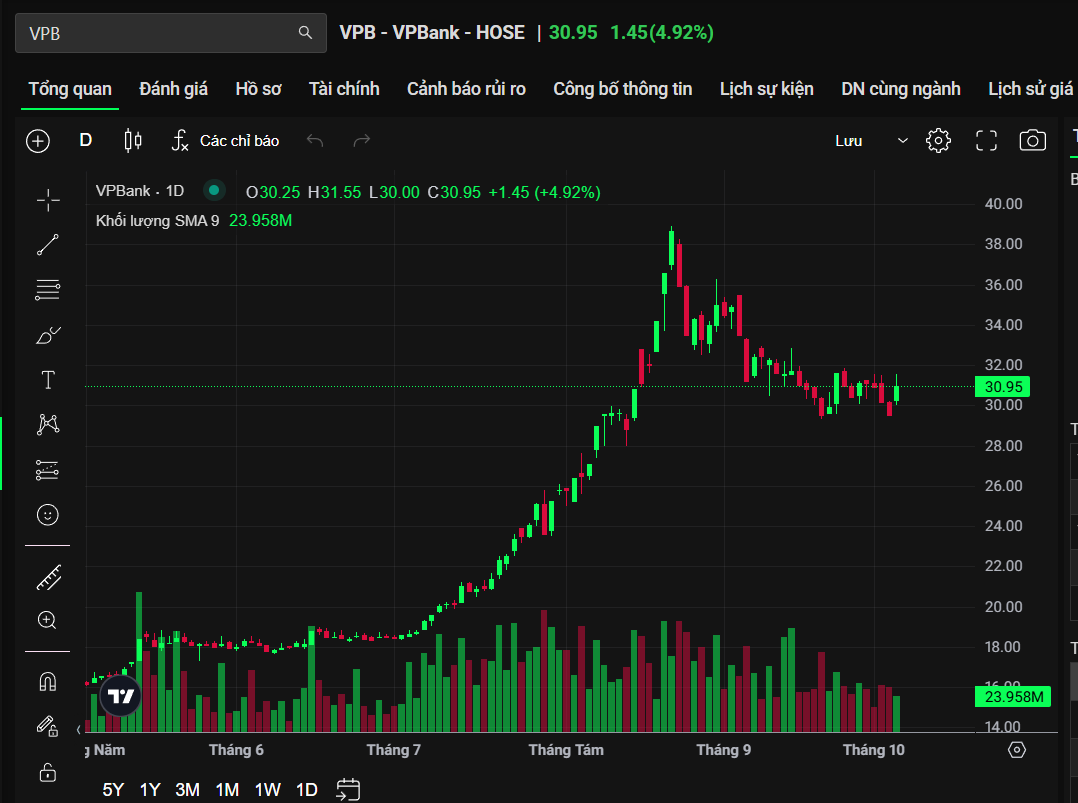1078x803 pixels.
Task: Take a chart snapshot with camera icon
Action: pos(1032,141)
